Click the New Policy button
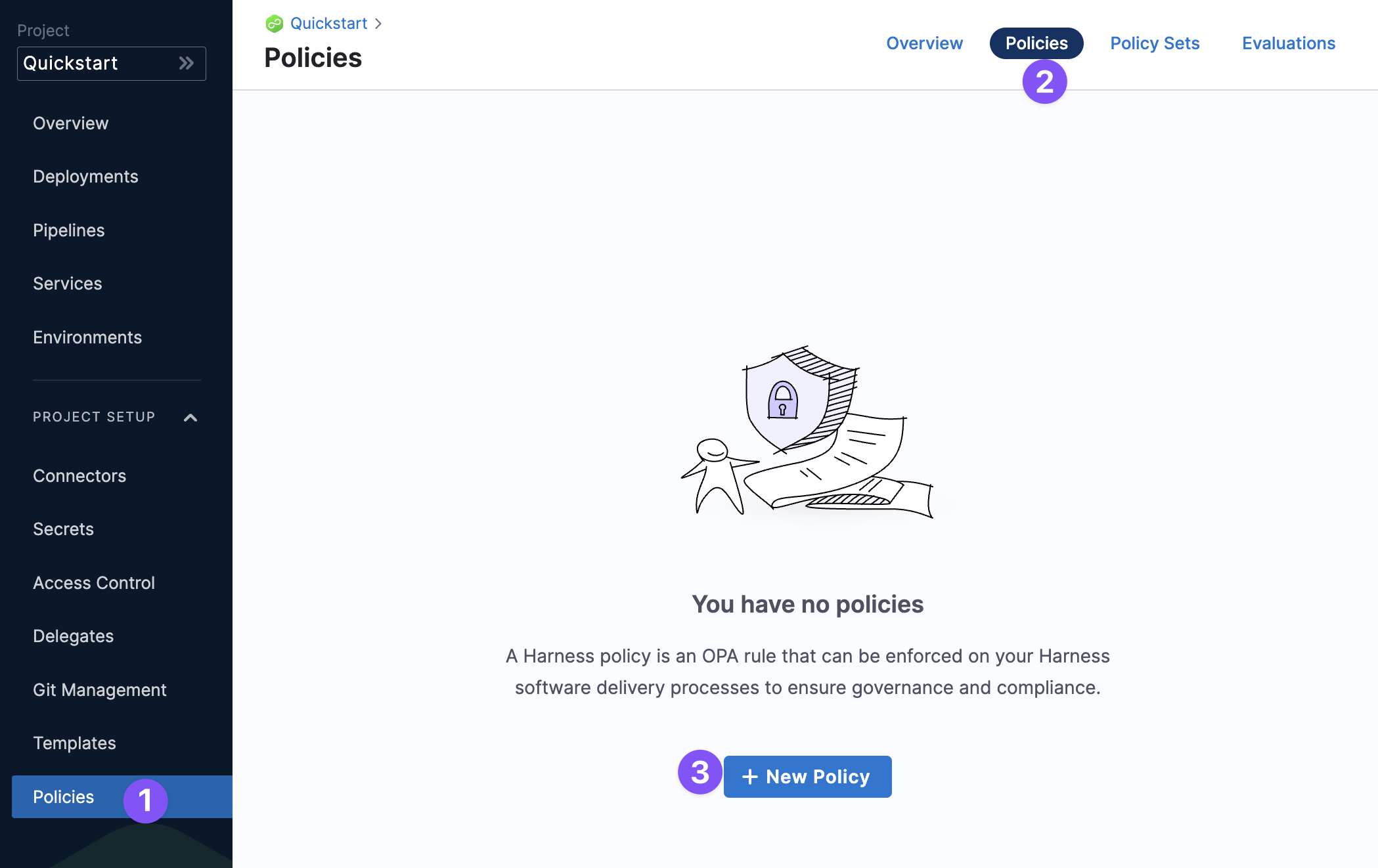The width and height of the screenshot is (1378, 868). 807,777
